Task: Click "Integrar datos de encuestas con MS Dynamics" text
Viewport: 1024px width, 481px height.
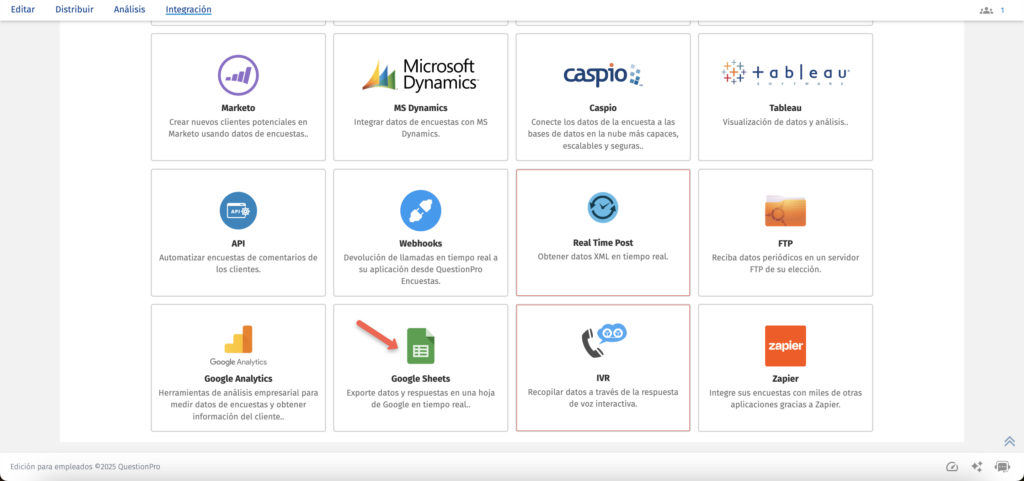Action: tap(421, 128)
